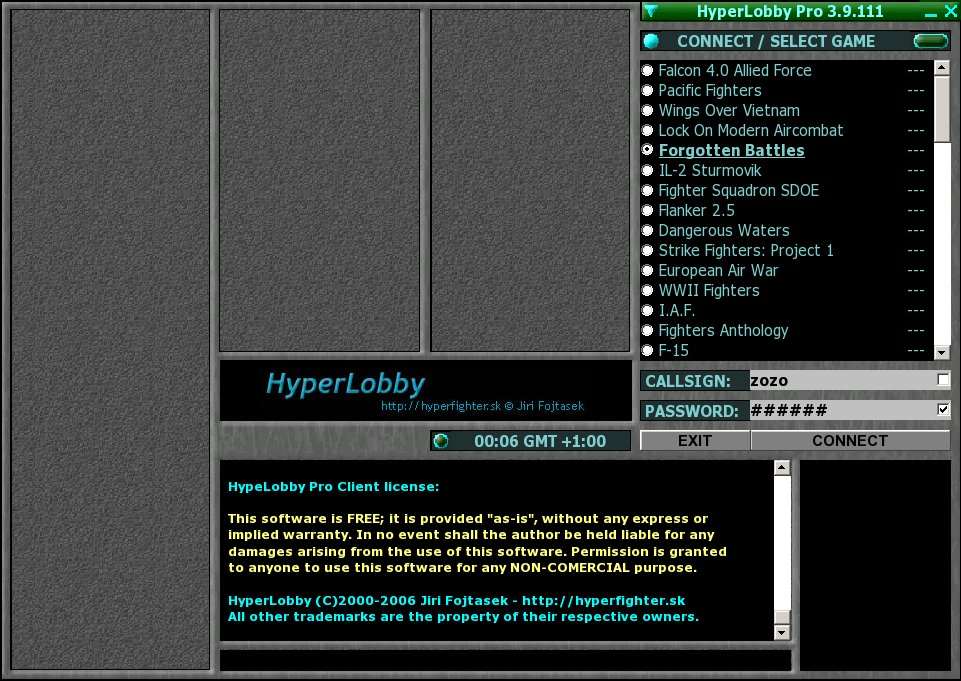Select the Strike Fighters: Project 1 radio button
Viewport: 961px width, 681px height.
coord(647,251)
